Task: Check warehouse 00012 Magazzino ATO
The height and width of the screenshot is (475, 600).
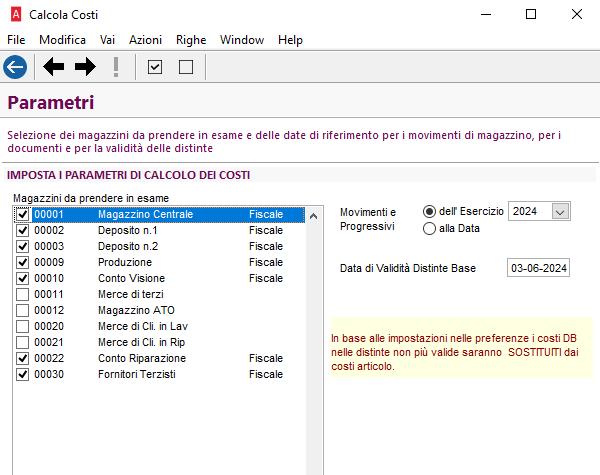Action: (23, 310)
